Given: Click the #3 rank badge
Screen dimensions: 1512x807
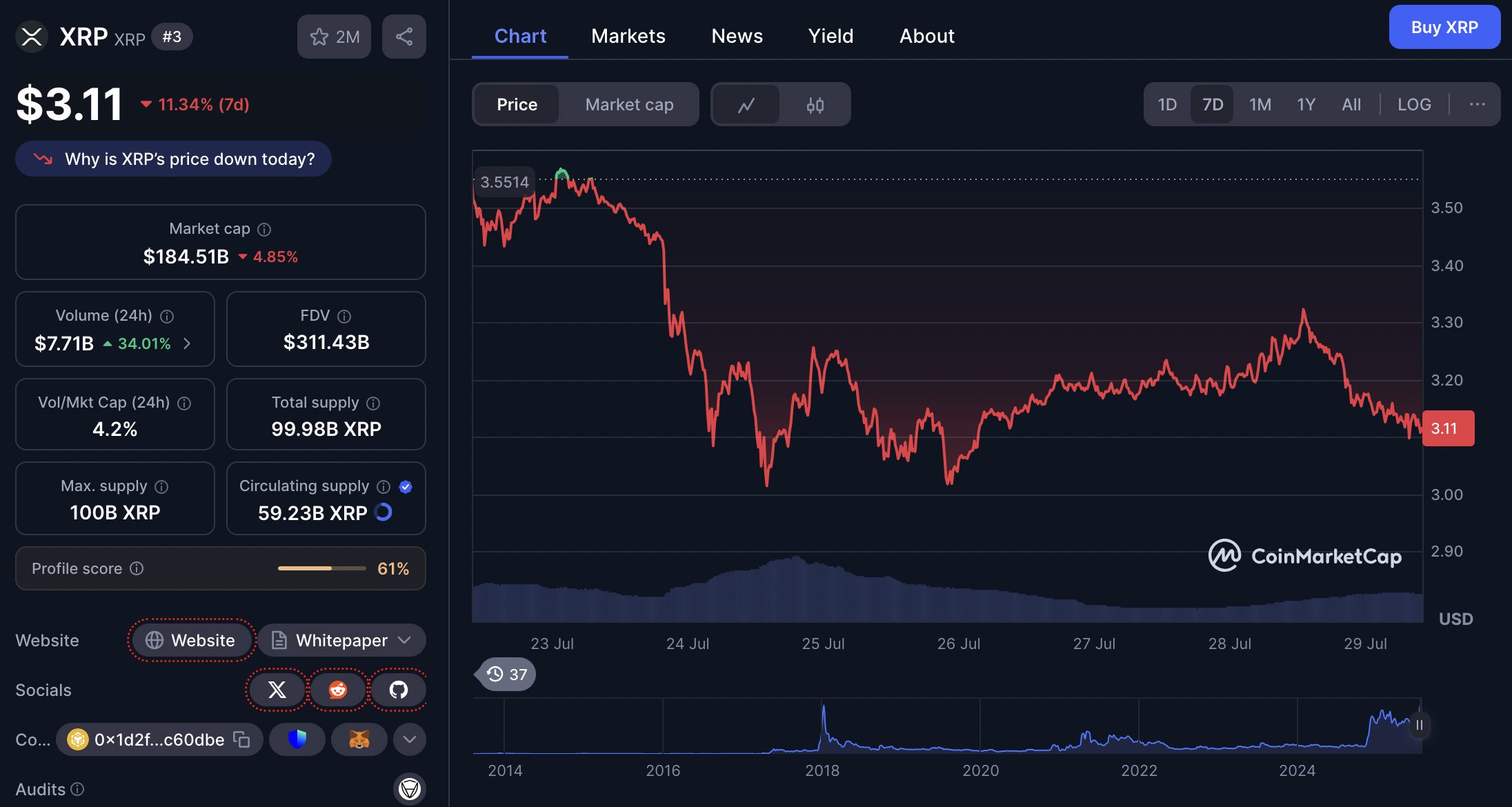Looking at the screenshot, I should coord(172,37).
